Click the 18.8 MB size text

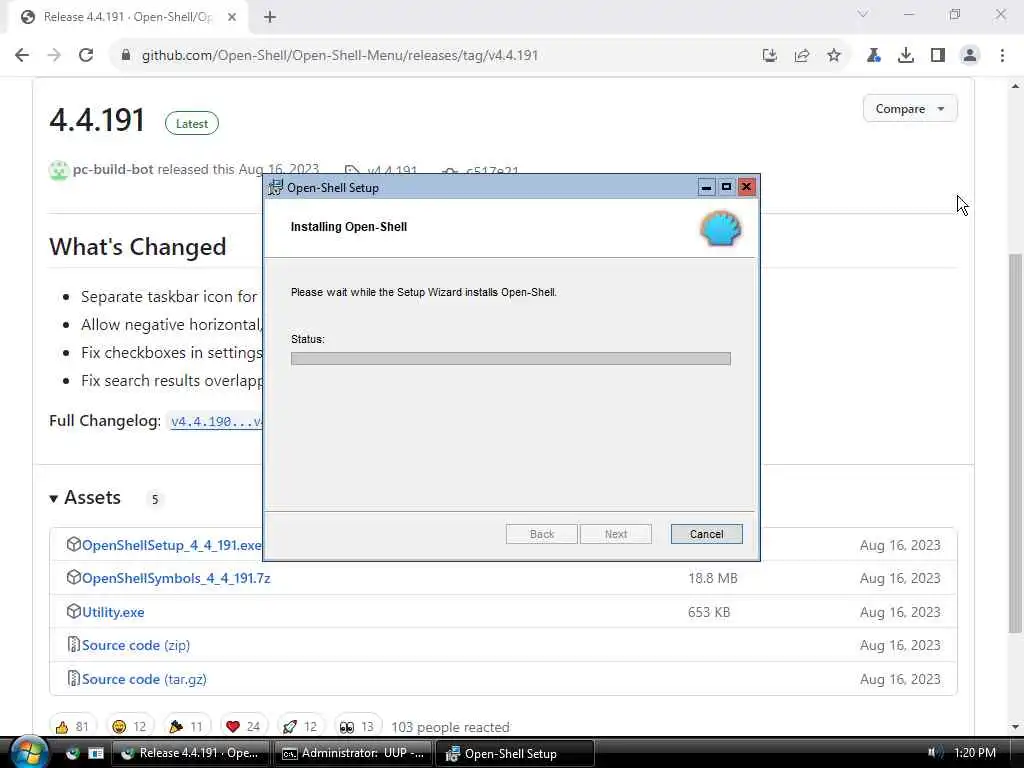coord(712,579)
